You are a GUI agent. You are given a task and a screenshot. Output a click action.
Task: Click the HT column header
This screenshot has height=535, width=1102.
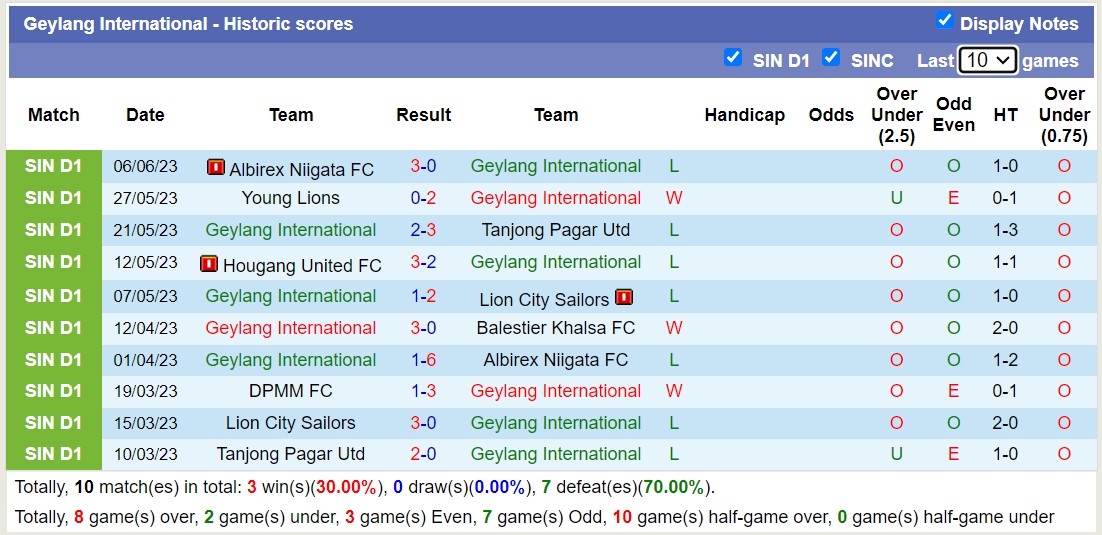[x=1006, y=115]
